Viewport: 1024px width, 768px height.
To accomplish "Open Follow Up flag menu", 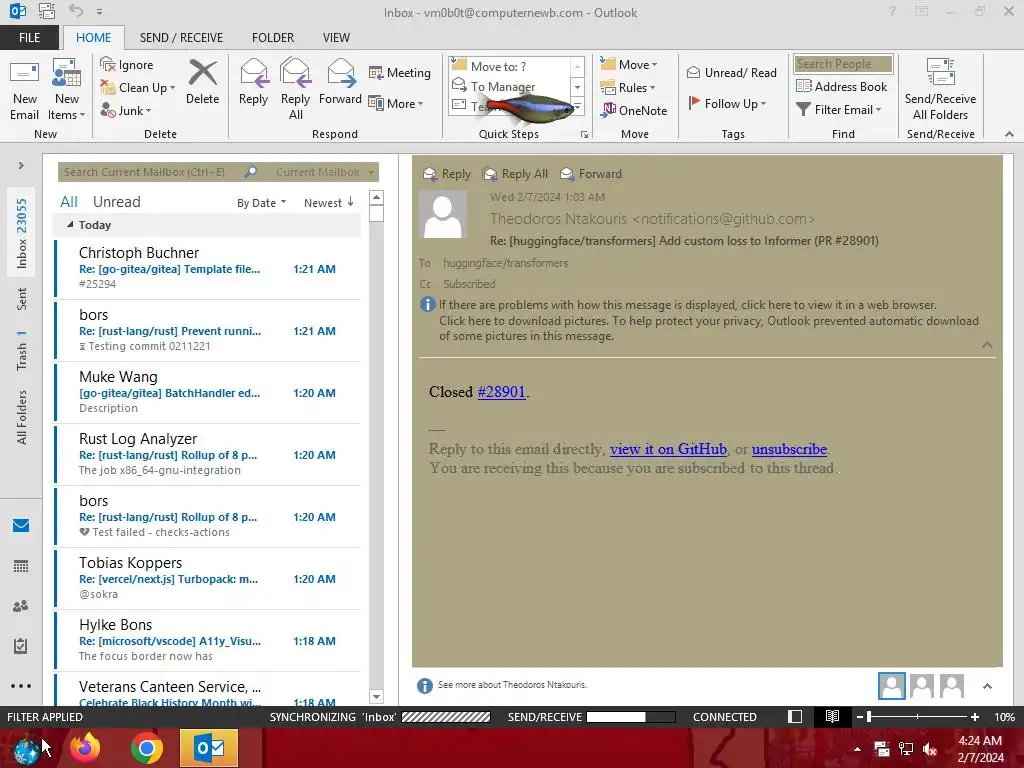I will pos(728,103).
